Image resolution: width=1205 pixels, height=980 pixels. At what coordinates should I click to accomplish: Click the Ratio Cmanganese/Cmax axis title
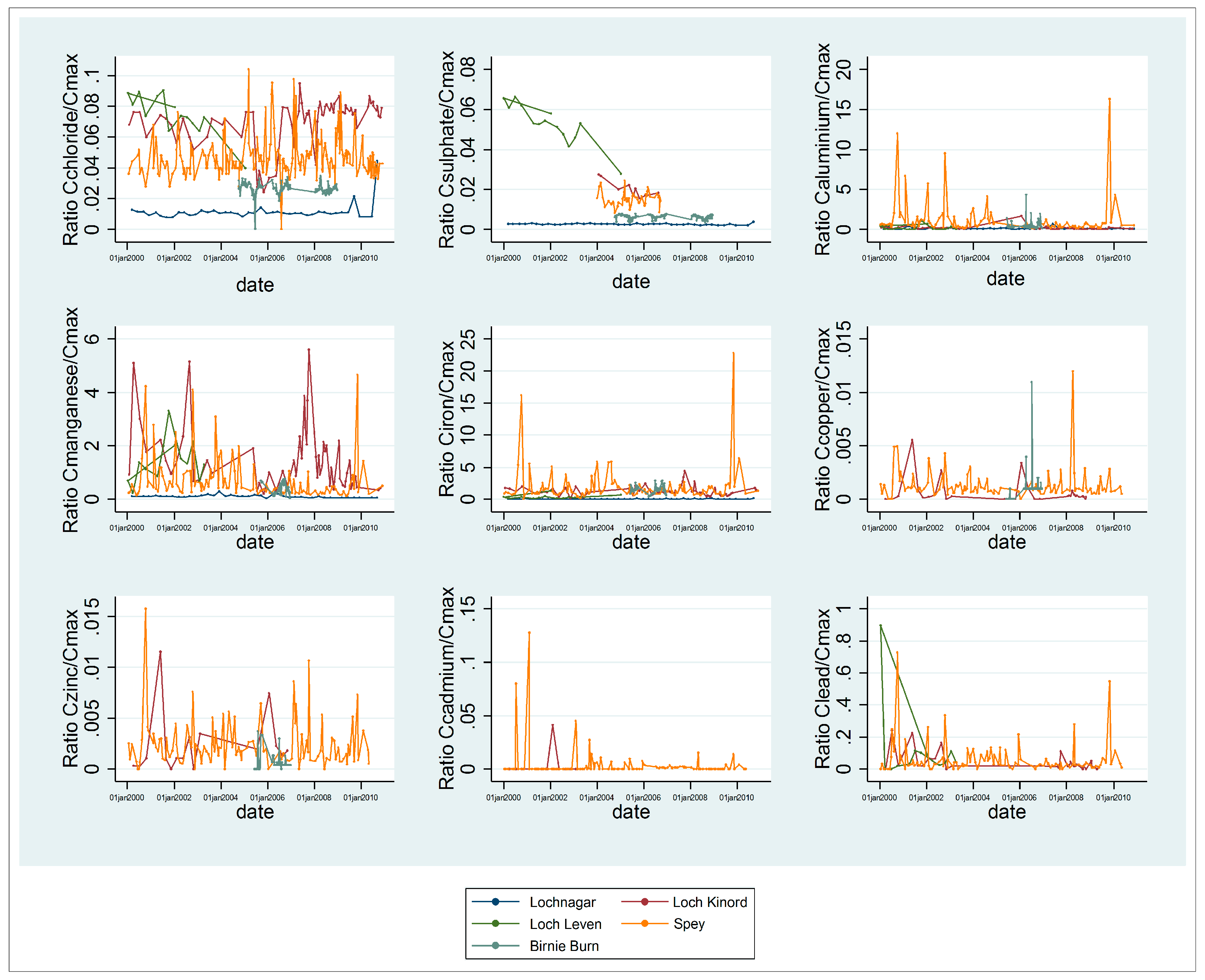[x=71, y=419]
